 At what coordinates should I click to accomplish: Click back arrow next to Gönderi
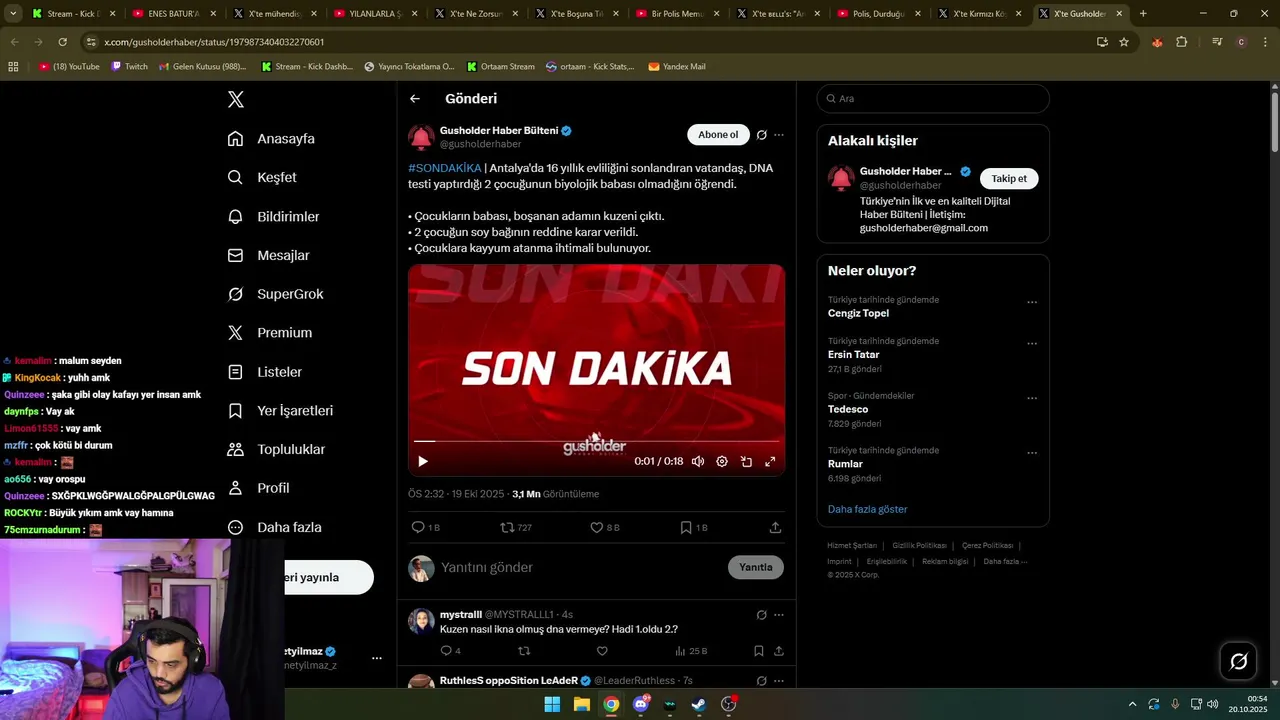tap(415, 99)
